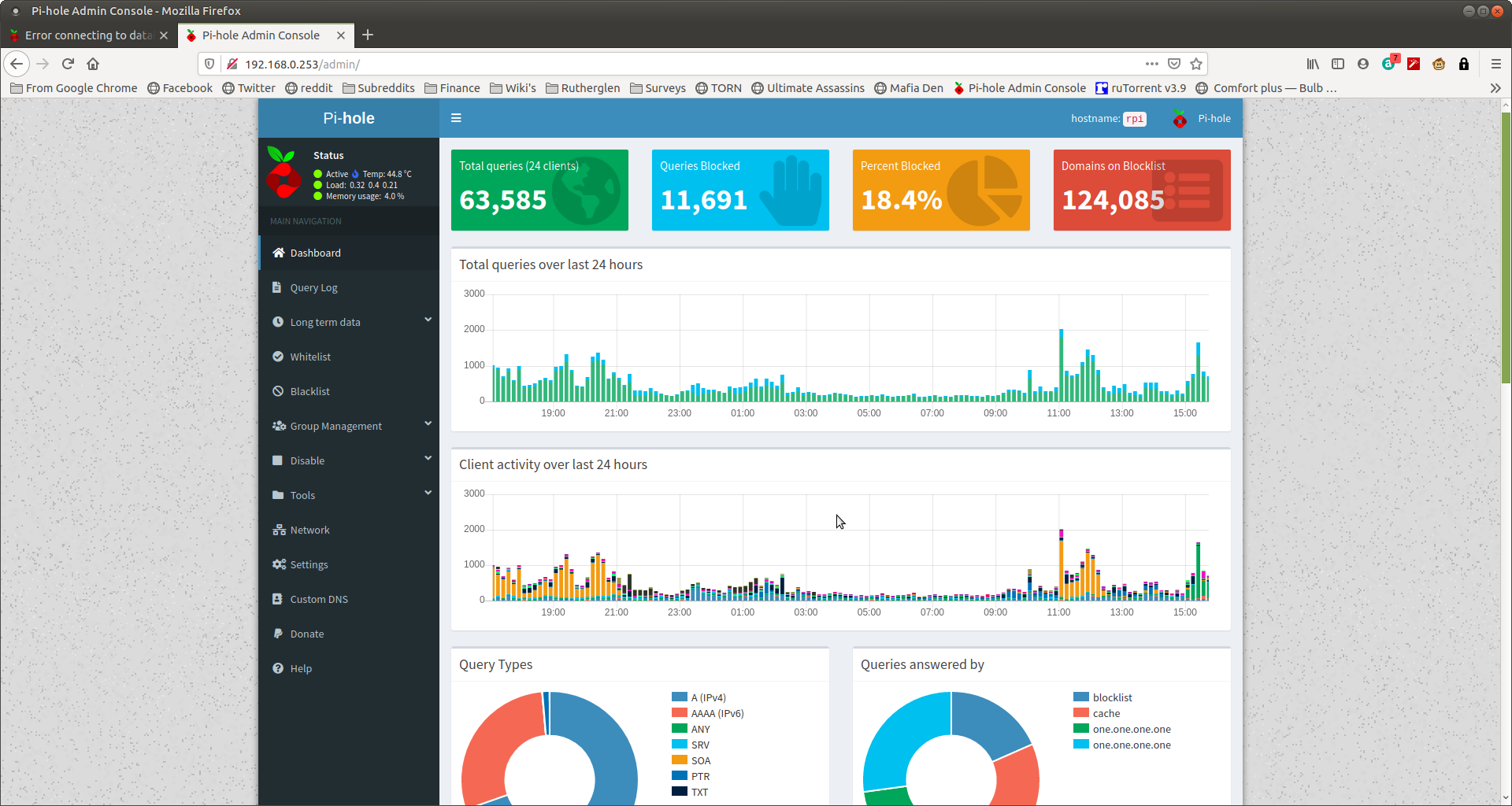
Task: Open the ruTorrent v3.9 bookmark
Action: [1140, 88]
